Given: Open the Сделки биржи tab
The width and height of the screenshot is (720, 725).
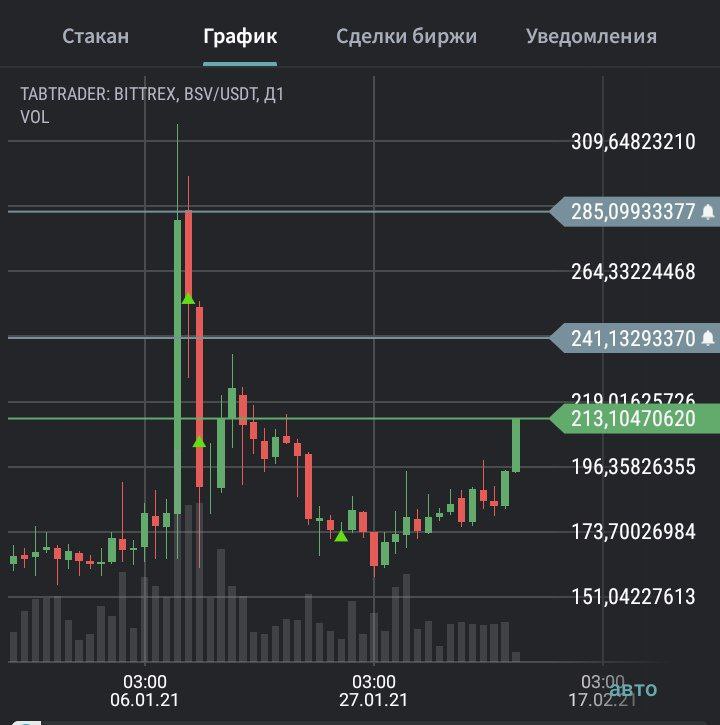Looking at the screenshot, I should (406, 36).
